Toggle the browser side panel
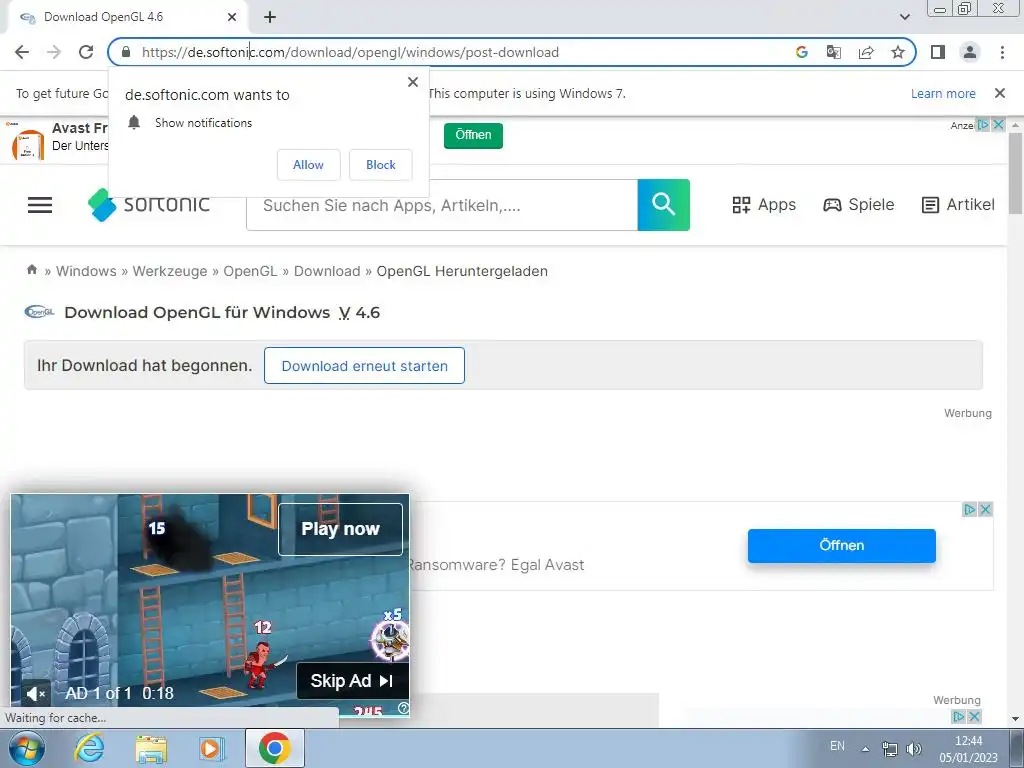This screenshot has height=768, width=1024. [x=938, y=52]
